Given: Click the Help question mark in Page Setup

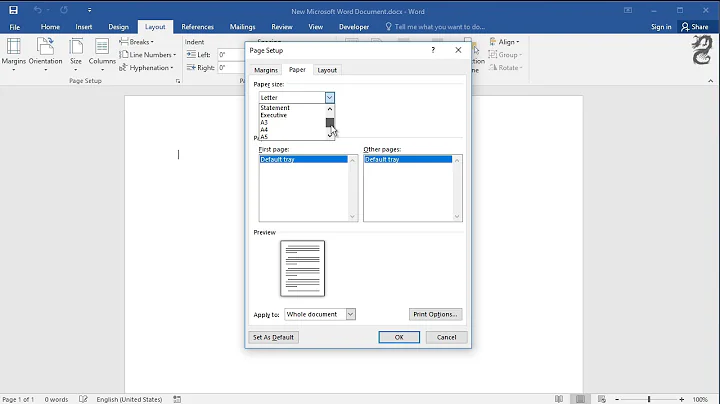Looking at the screenshot, I should (x=433, y=50).
